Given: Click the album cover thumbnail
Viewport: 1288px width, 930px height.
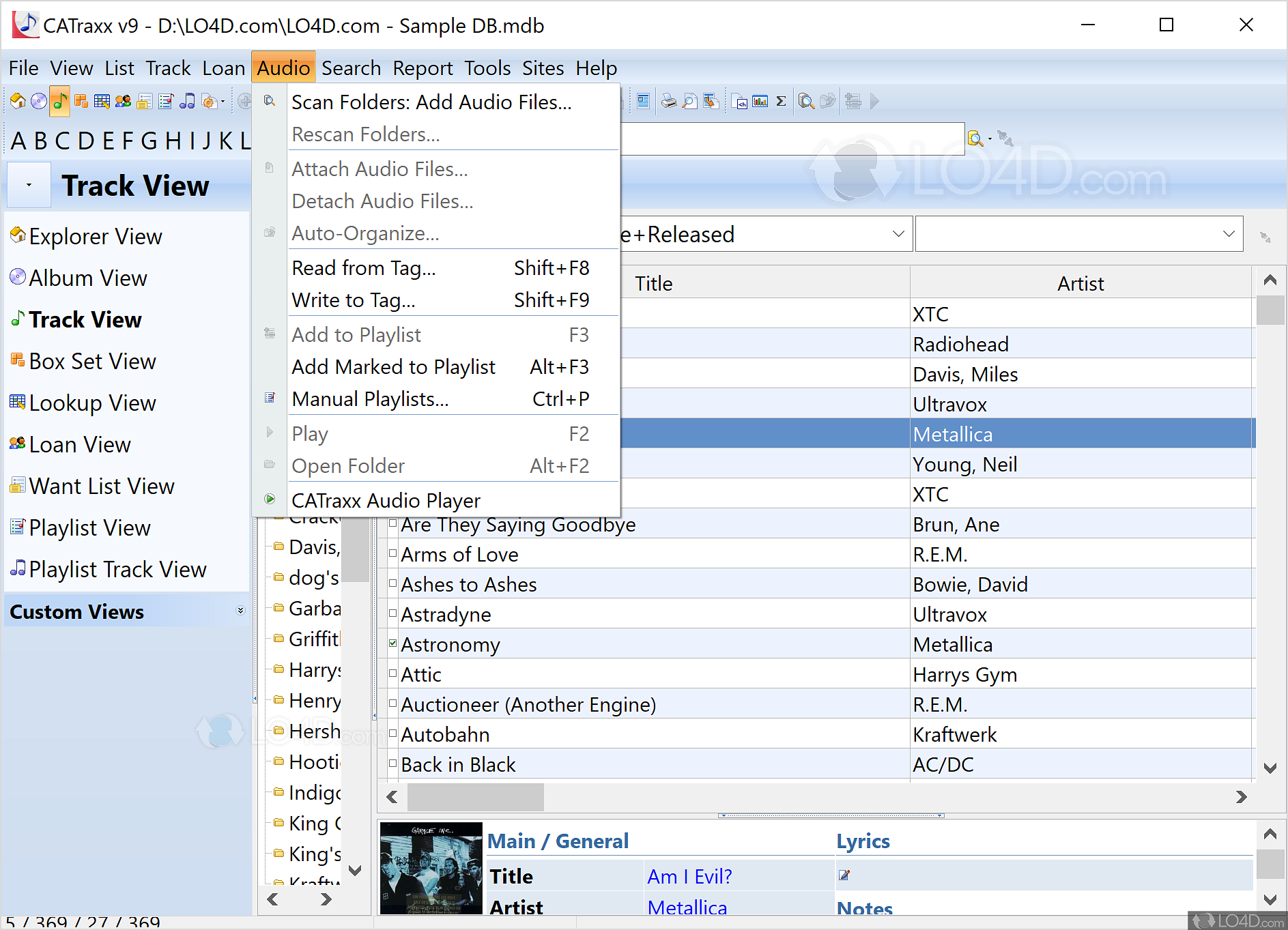Looking at the screenshot, I should (431, 868).
